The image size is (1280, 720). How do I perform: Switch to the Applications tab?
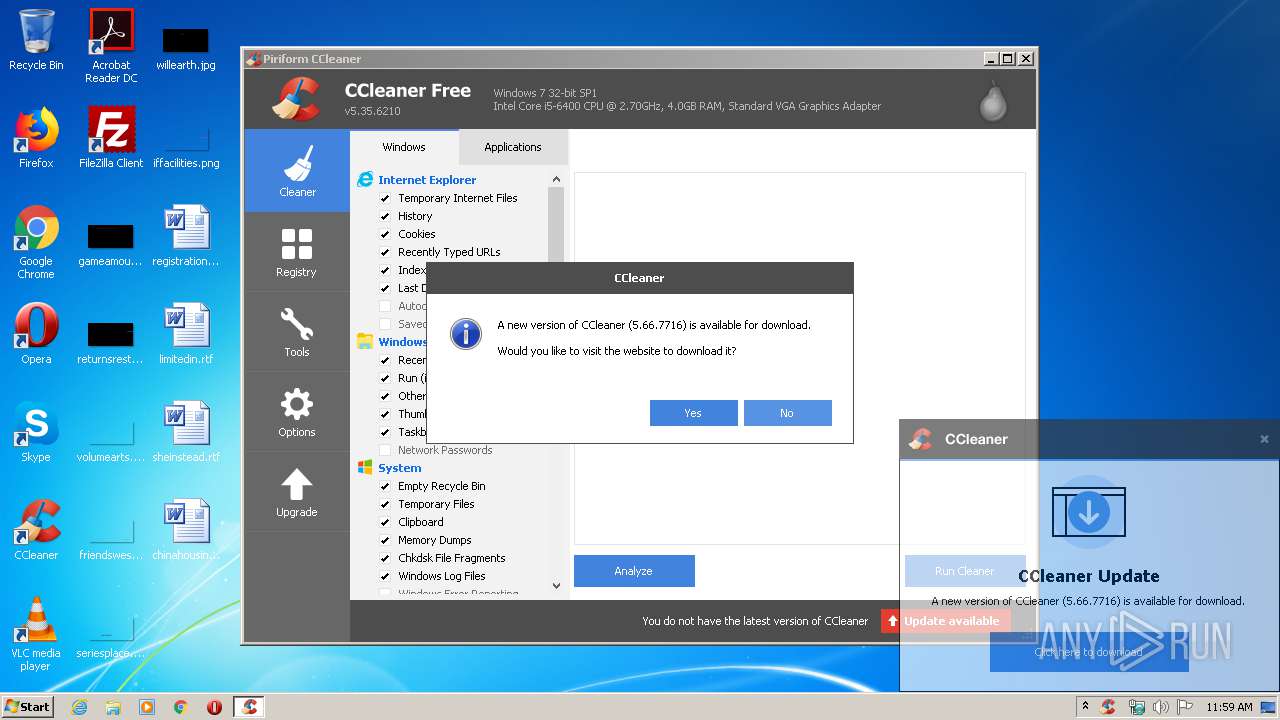click(513, 147)
